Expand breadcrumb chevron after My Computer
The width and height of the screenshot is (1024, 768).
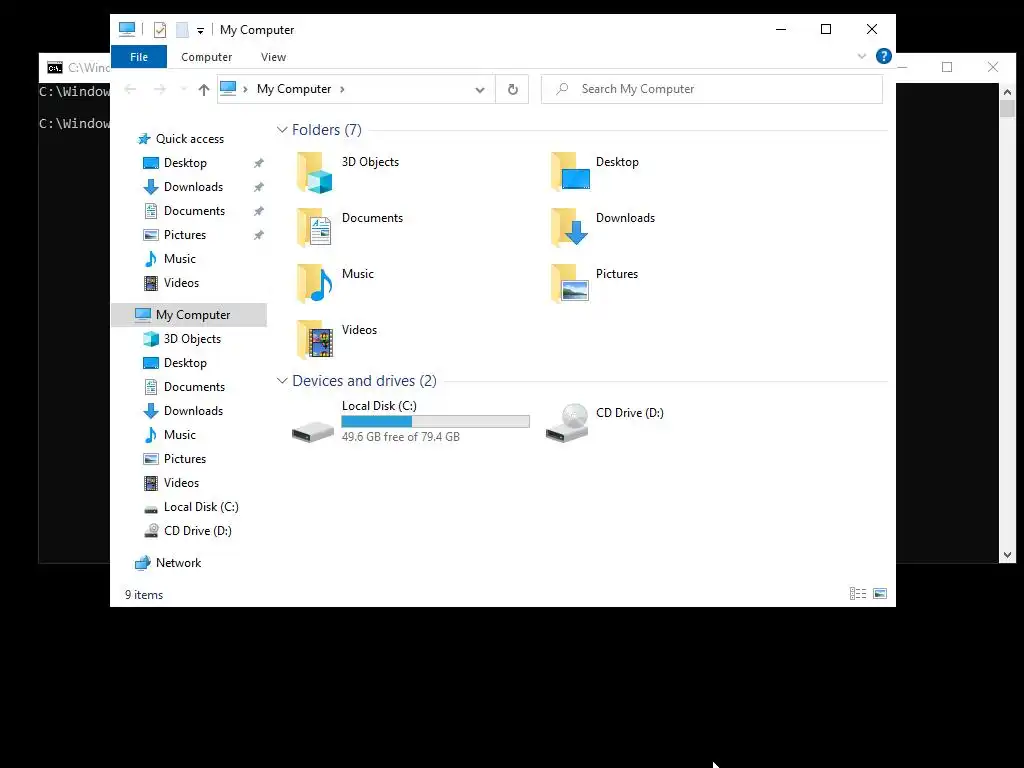[342, 89]
